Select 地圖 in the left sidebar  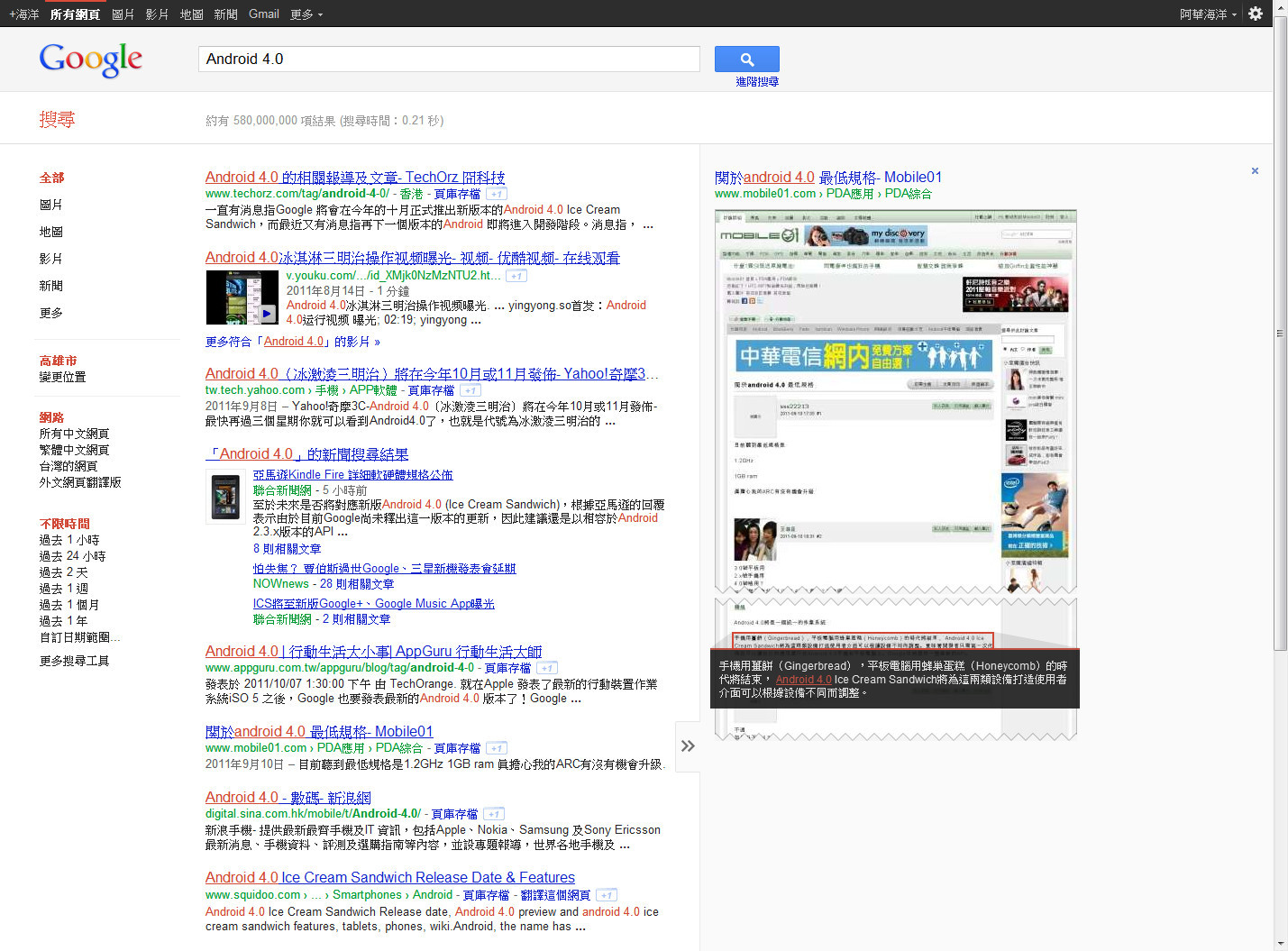[51, 232]
